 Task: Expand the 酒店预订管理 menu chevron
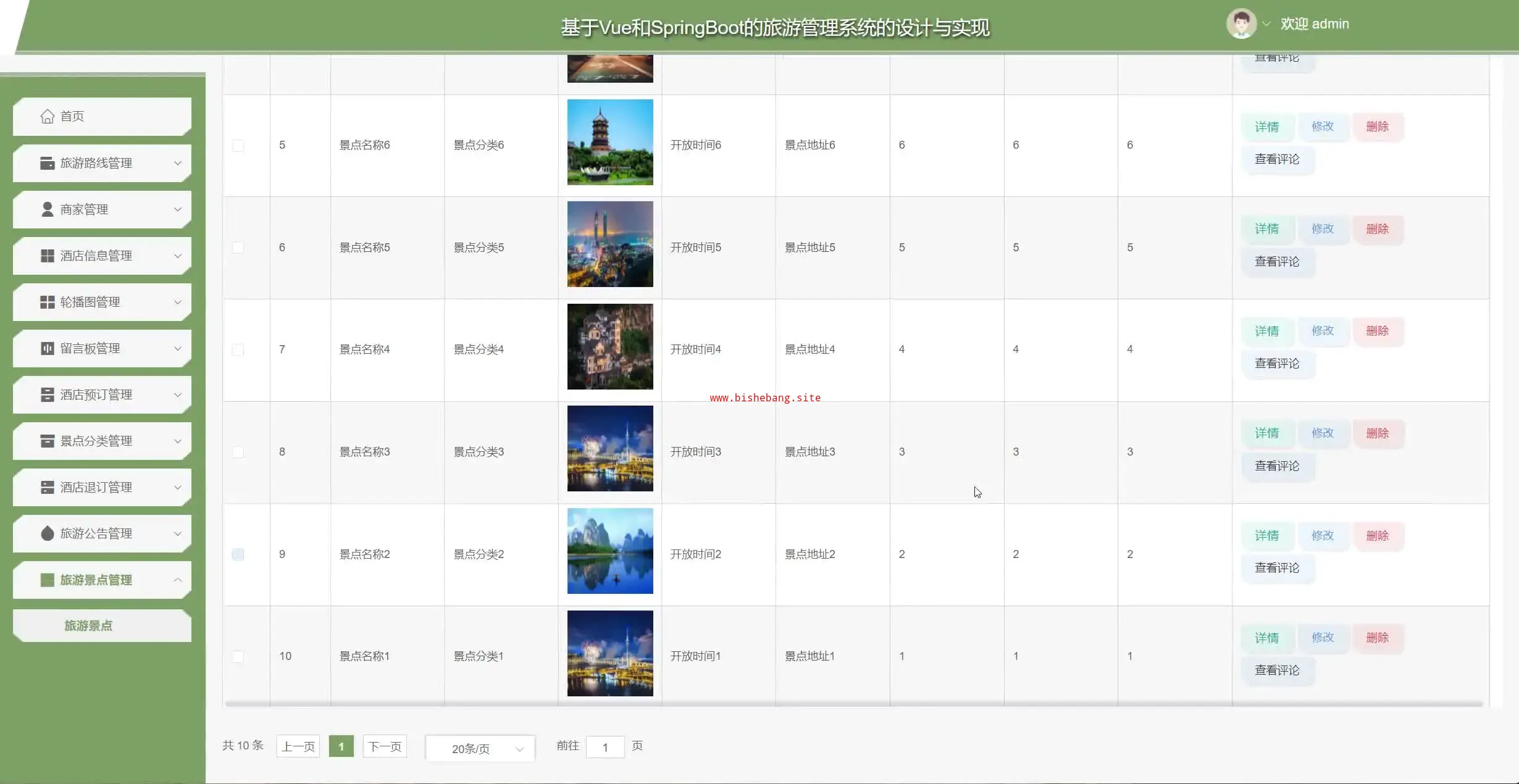[x=178, y=395]
